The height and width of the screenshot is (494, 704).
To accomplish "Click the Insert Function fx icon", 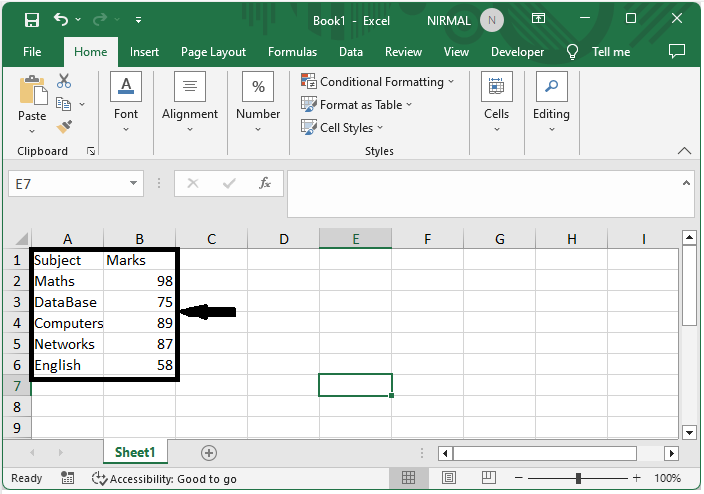I will pos(265,184).
